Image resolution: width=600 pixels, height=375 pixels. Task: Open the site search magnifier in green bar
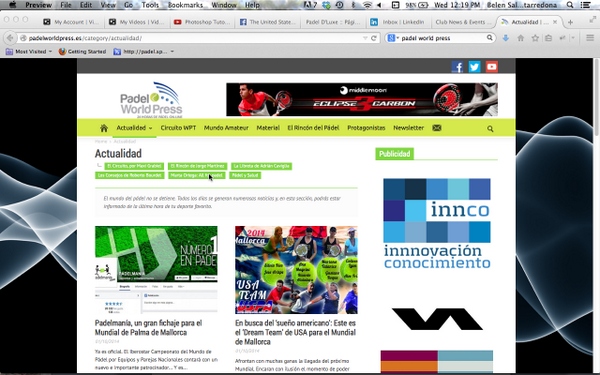click(490, 129)
